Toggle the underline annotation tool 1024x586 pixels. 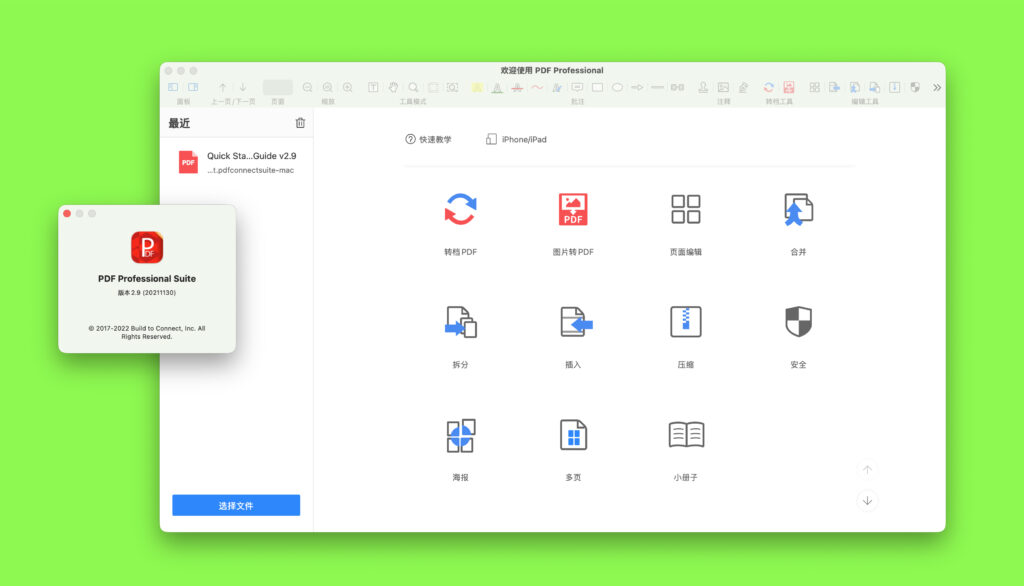click(x=497, y=88)
